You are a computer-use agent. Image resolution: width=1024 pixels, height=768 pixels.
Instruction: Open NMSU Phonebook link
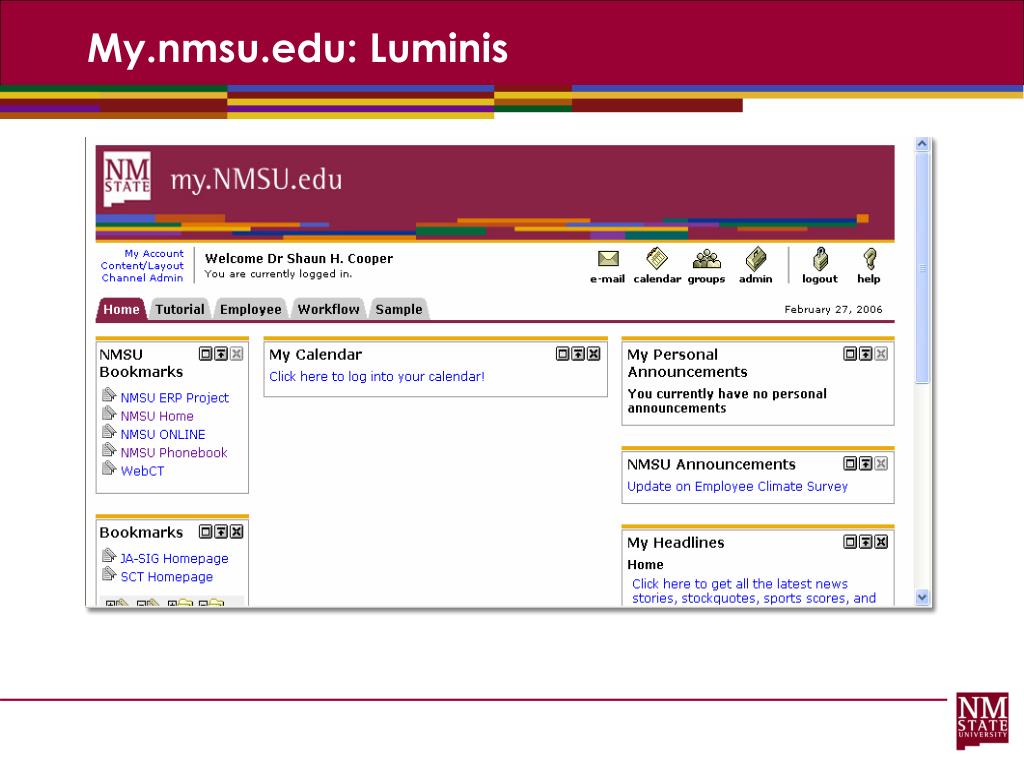click(x=174, y=453)
